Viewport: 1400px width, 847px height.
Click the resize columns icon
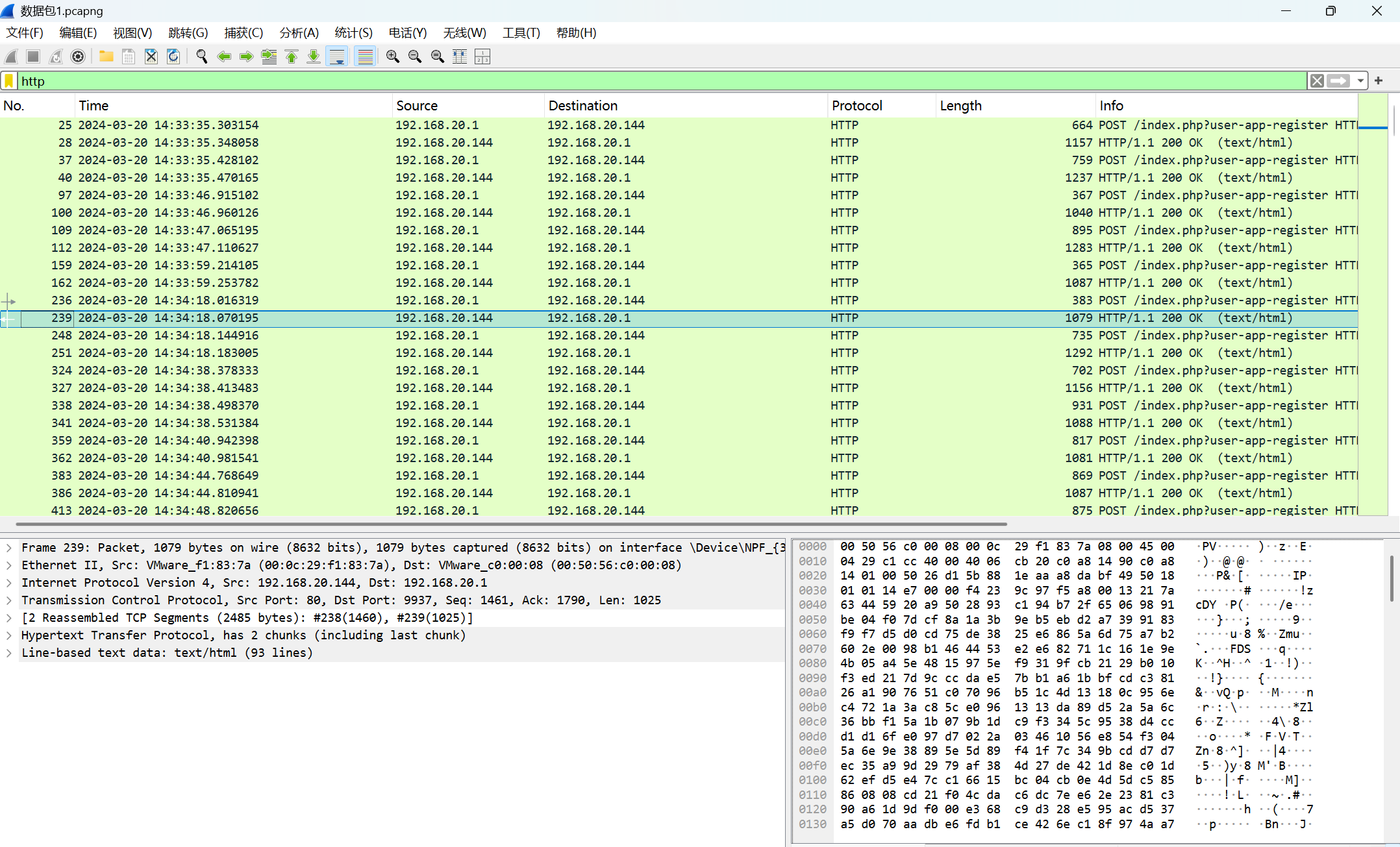460,57
